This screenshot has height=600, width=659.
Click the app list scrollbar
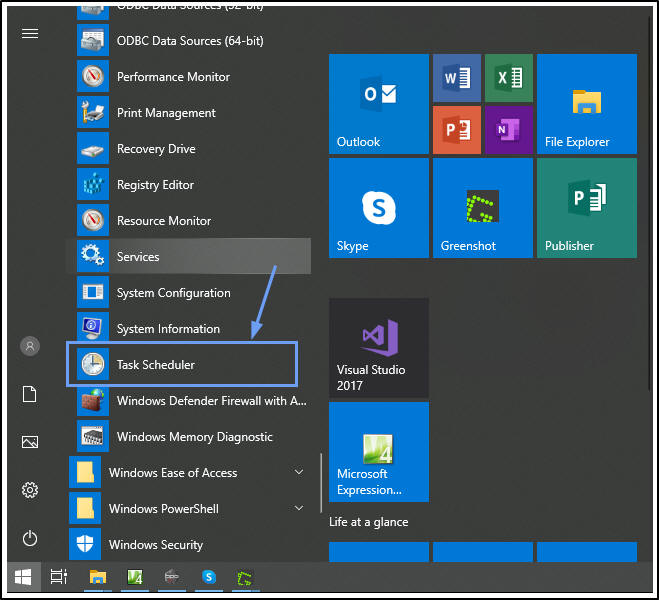321,483
